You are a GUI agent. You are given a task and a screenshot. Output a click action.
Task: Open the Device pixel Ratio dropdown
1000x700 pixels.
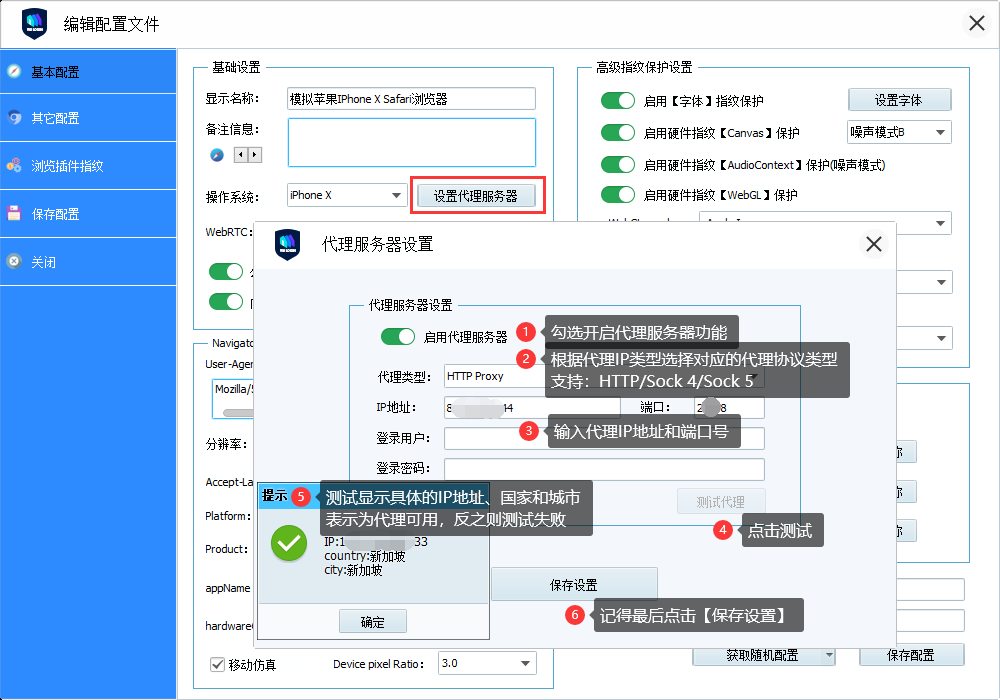click(x=486, y=663)
